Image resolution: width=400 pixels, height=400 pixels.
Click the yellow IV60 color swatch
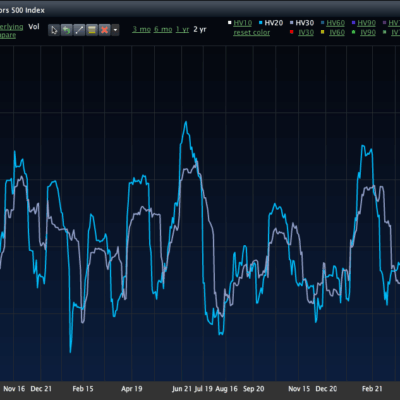323,32
